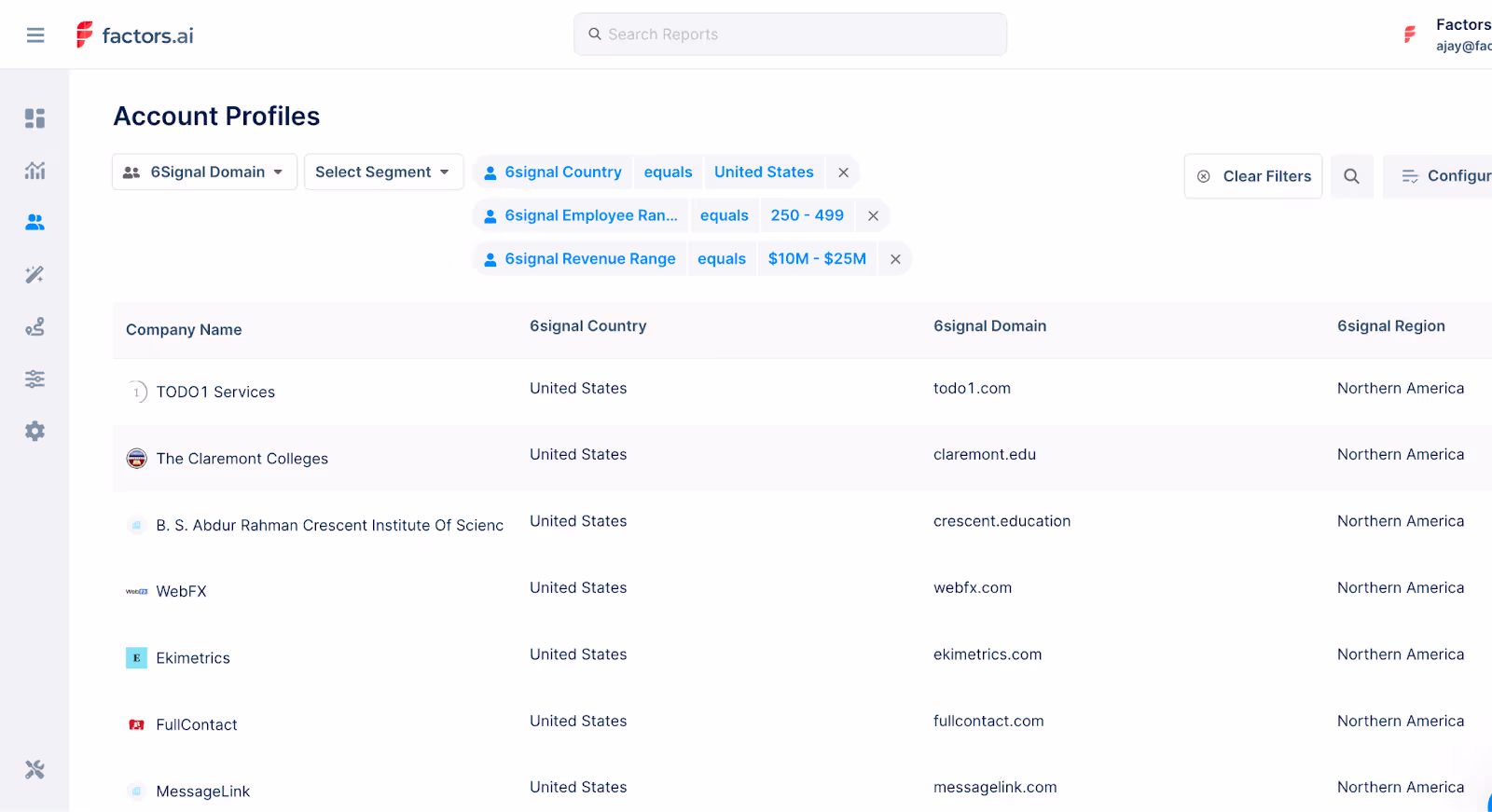Viewport: 1492px width, 812px height.
Task: Click the todo1.com domain cell
Action: [972, 389]
